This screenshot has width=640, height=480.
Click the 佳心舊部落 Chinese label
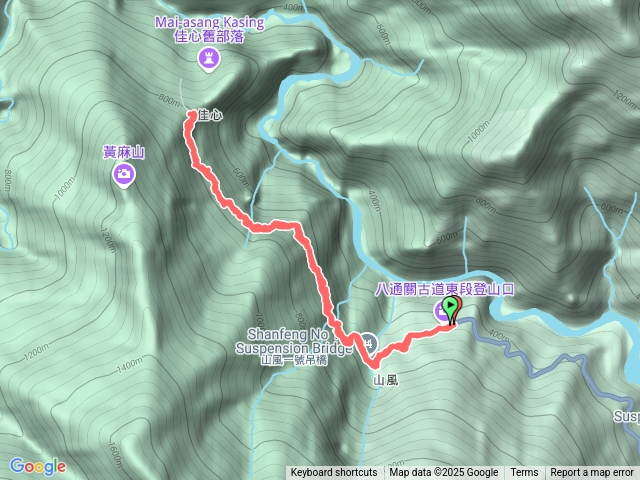209,37
